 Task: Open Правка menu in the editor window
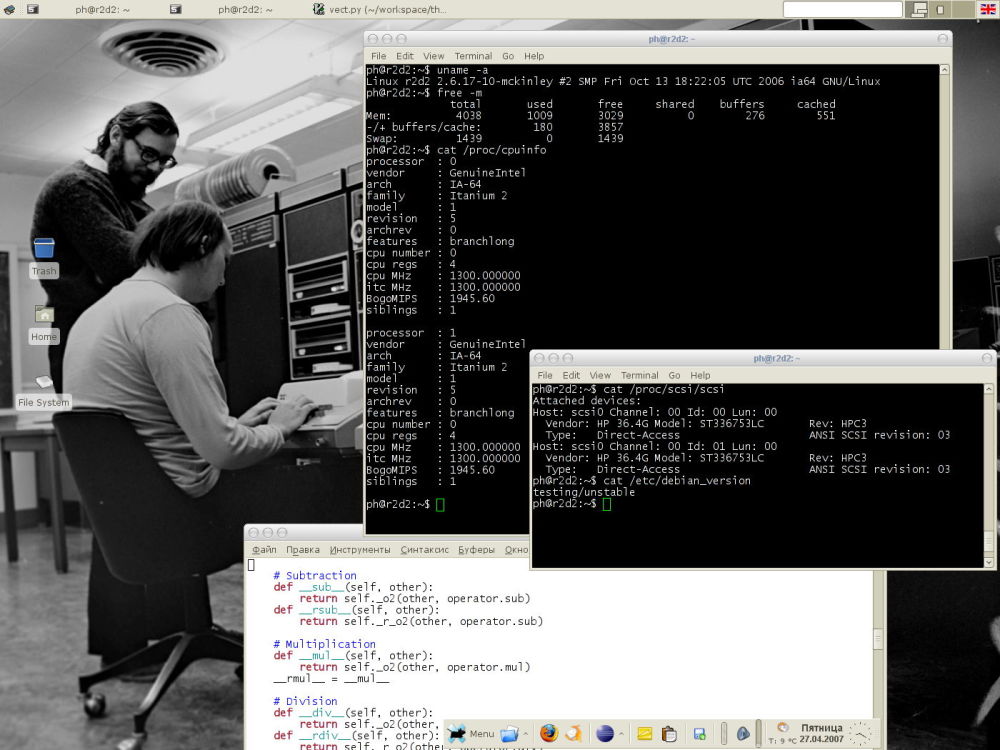[302, 550]
